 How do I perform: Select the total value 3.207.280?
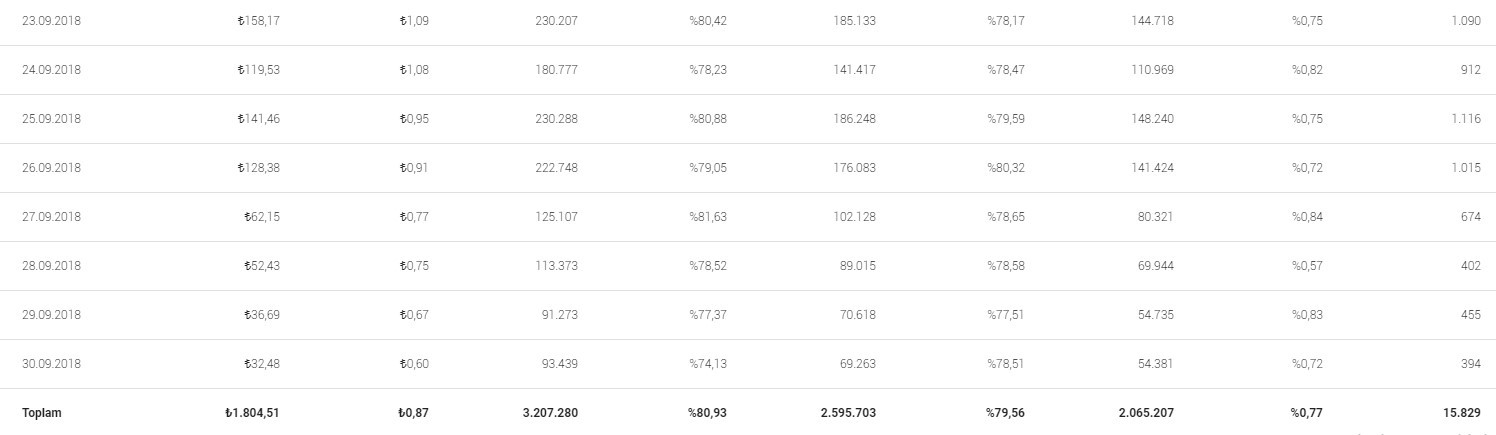[x=550, y=413]
